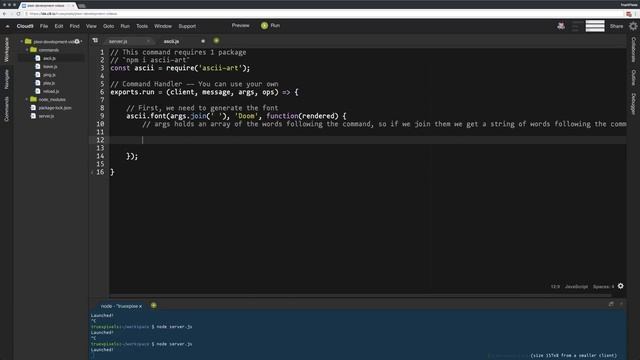
Task: Open the Debugger side panel
Action: click(x=633, y=104)
